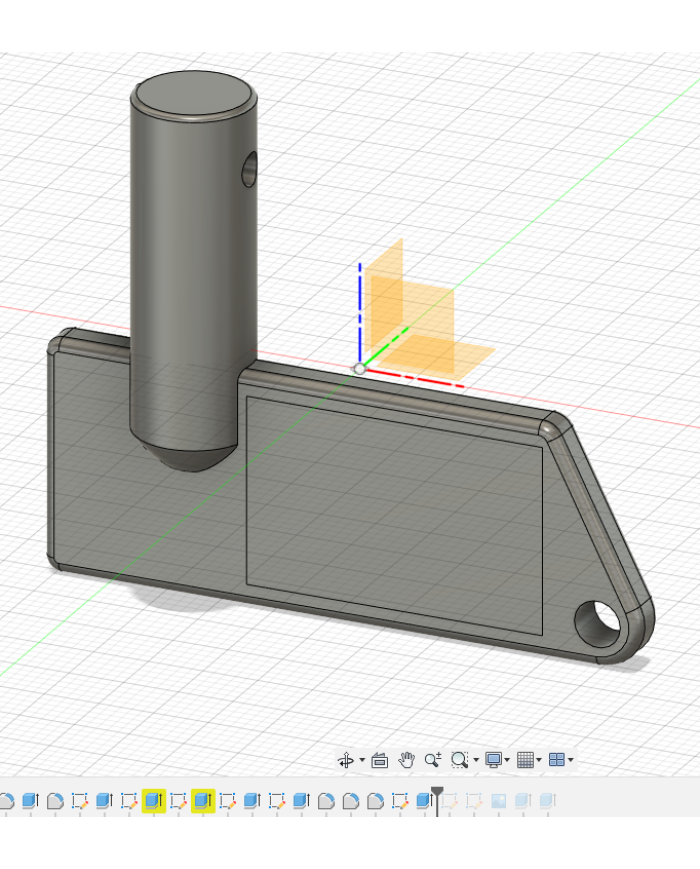This screenshot has width=700, height=869.
Task: Select second yellow-highlighted extrude in timeline
Action: (x=203, y=800)
